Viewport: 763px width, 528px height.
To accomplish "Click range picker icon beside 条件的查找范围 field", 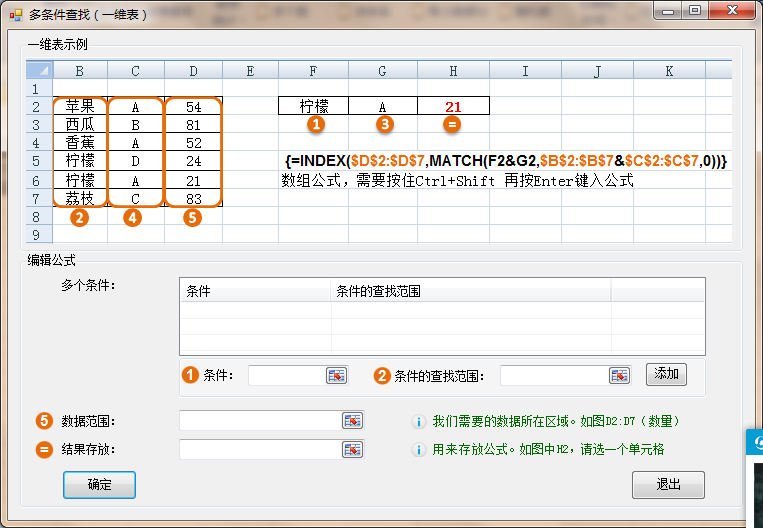I will coord(620,375).
